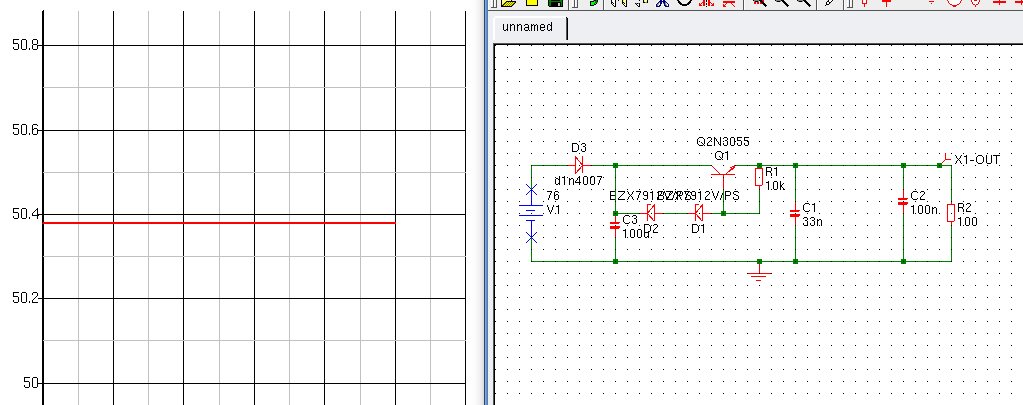Screen dimensions: 1023x405
Task: Click the 33n value of C1
Action: [811, 221]
